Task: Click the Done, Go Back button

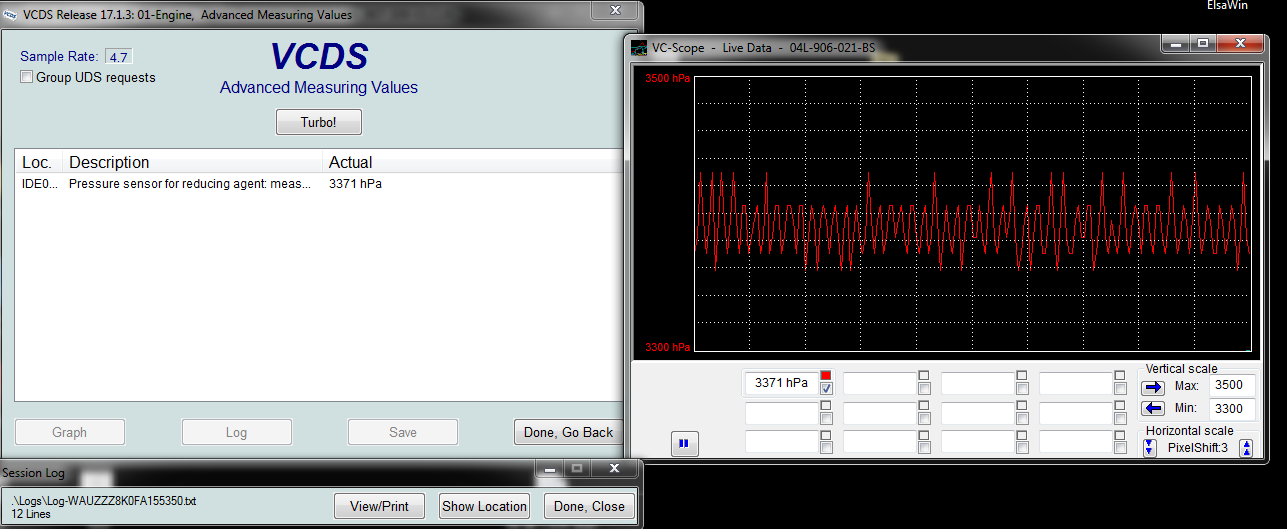Action: click(568, 432)
